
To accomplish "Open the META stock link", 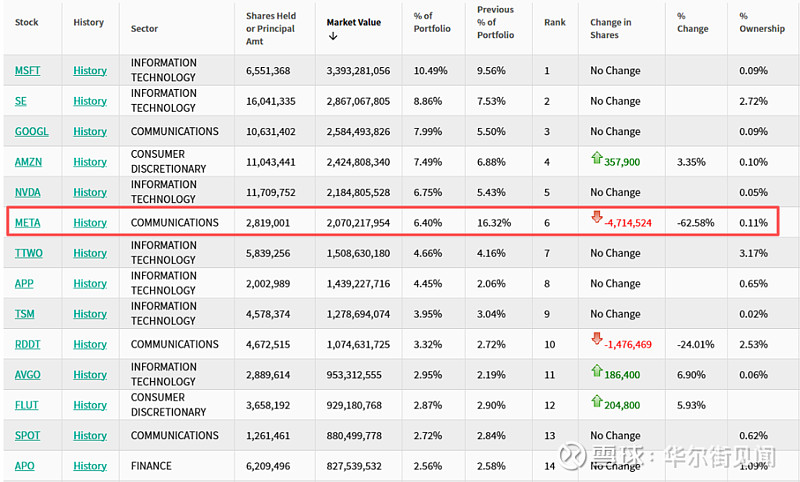I will pyautogui.click(x=28, y=223).
